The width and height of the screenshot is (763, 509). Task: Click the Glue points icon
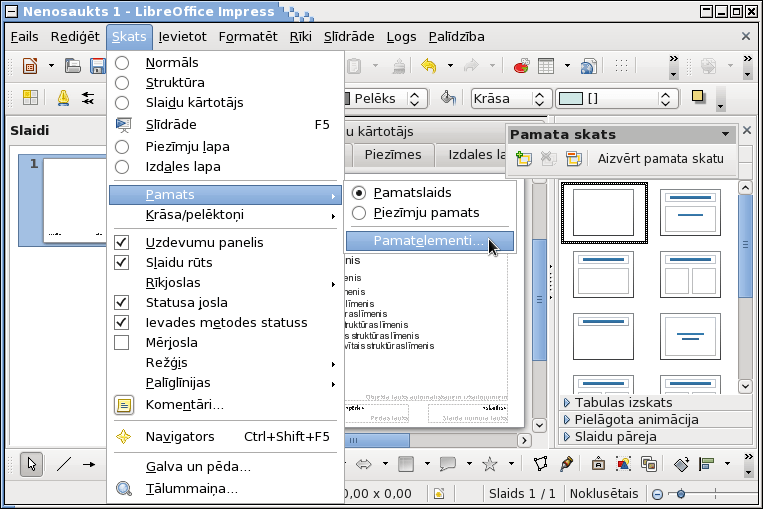[x=566, y=464]
